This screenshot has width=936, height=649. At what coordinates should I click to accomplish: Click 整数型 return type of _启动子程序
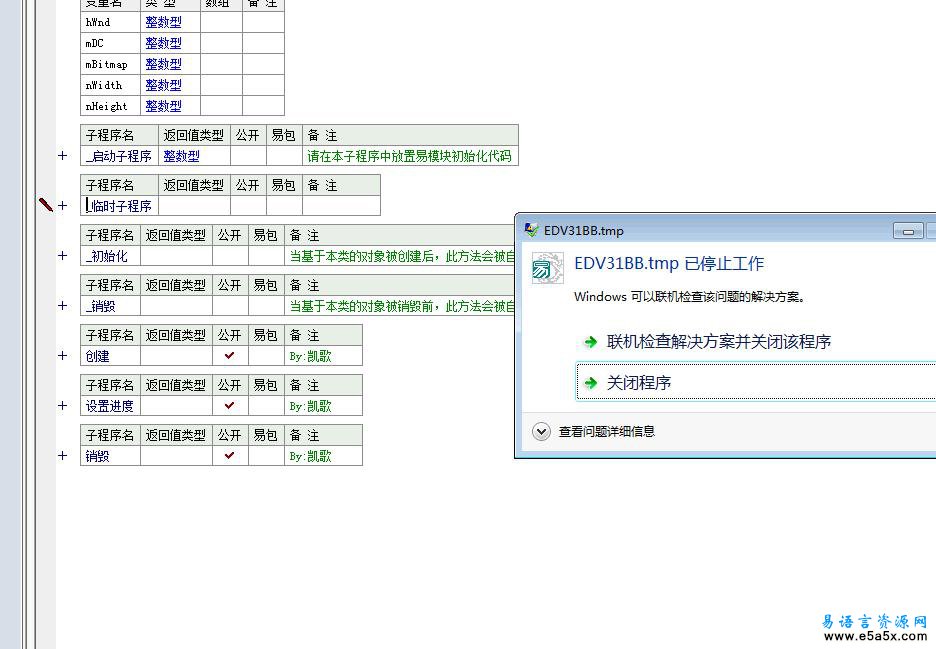pyautogui.click(x=181, y=156)
